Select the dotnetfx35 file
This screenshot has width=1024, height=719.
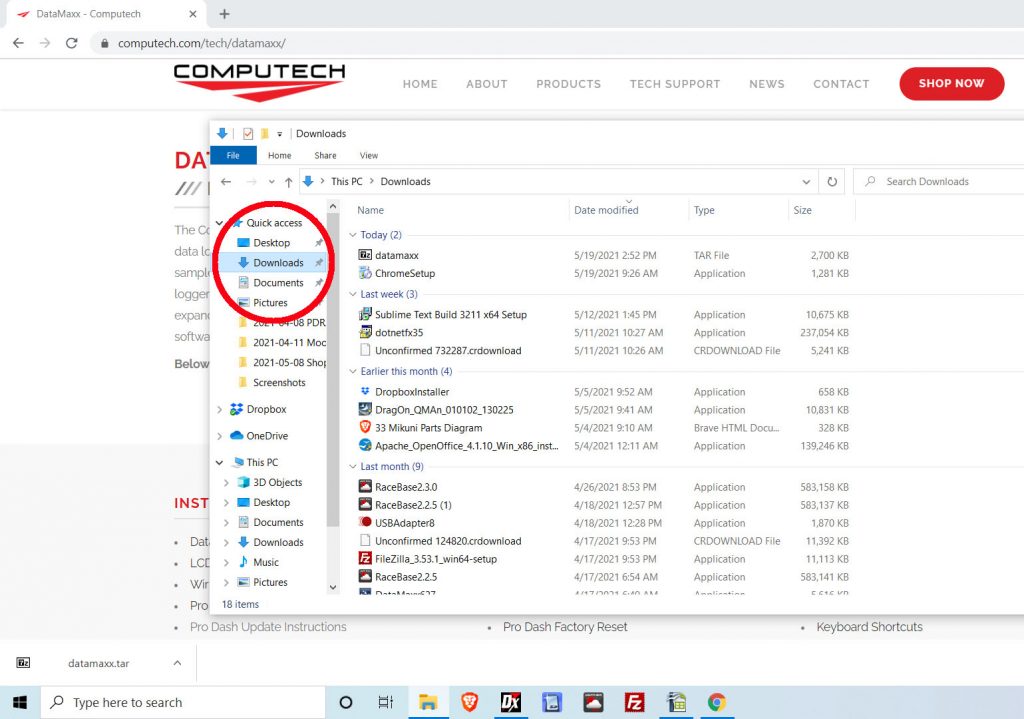[399, 332]
